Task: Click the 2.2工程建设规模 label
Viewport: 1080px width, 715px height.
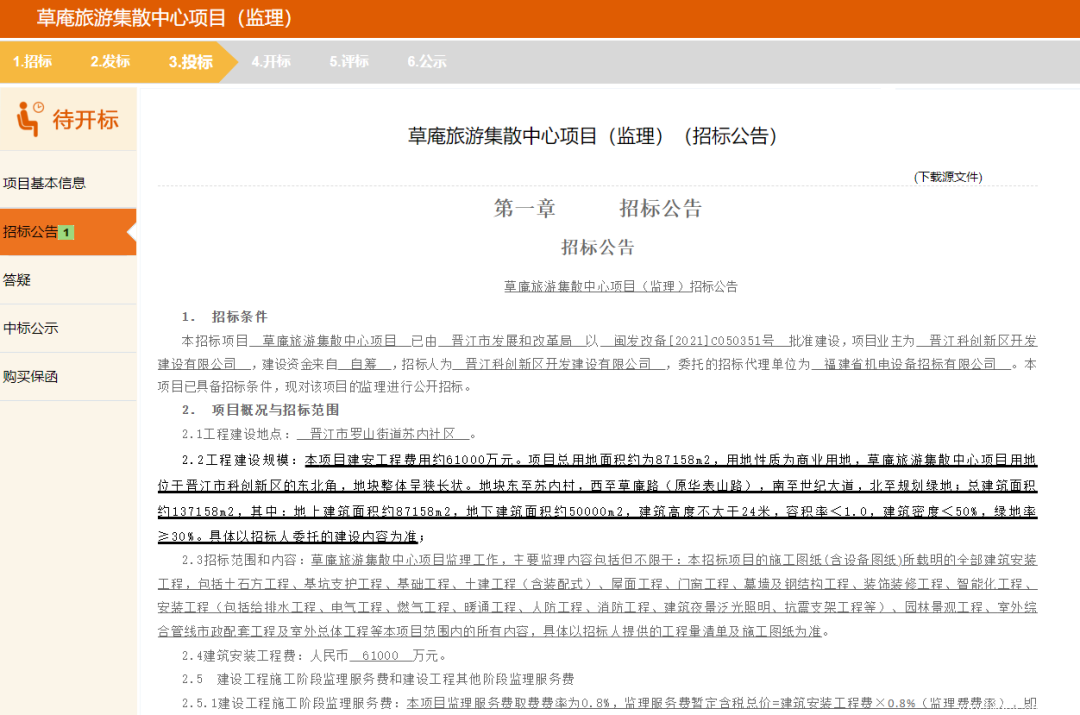Action: (x=240, y=460)
